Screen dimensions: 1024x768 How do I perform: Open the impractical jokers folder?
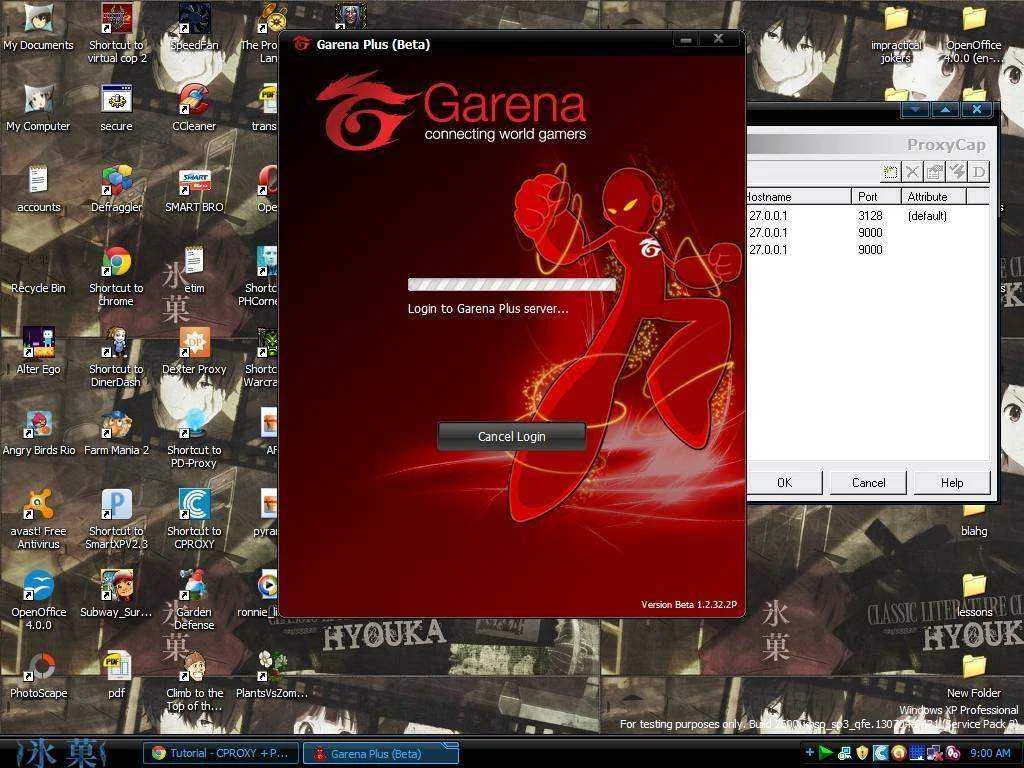pyautogui.click(x=896, y=34)
